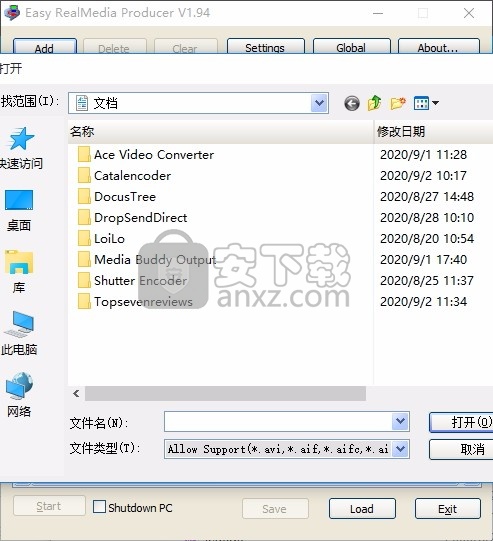The height and width of the screenshot is (541, 493).
Task: Open the Global button
Action: click(352, 46)
